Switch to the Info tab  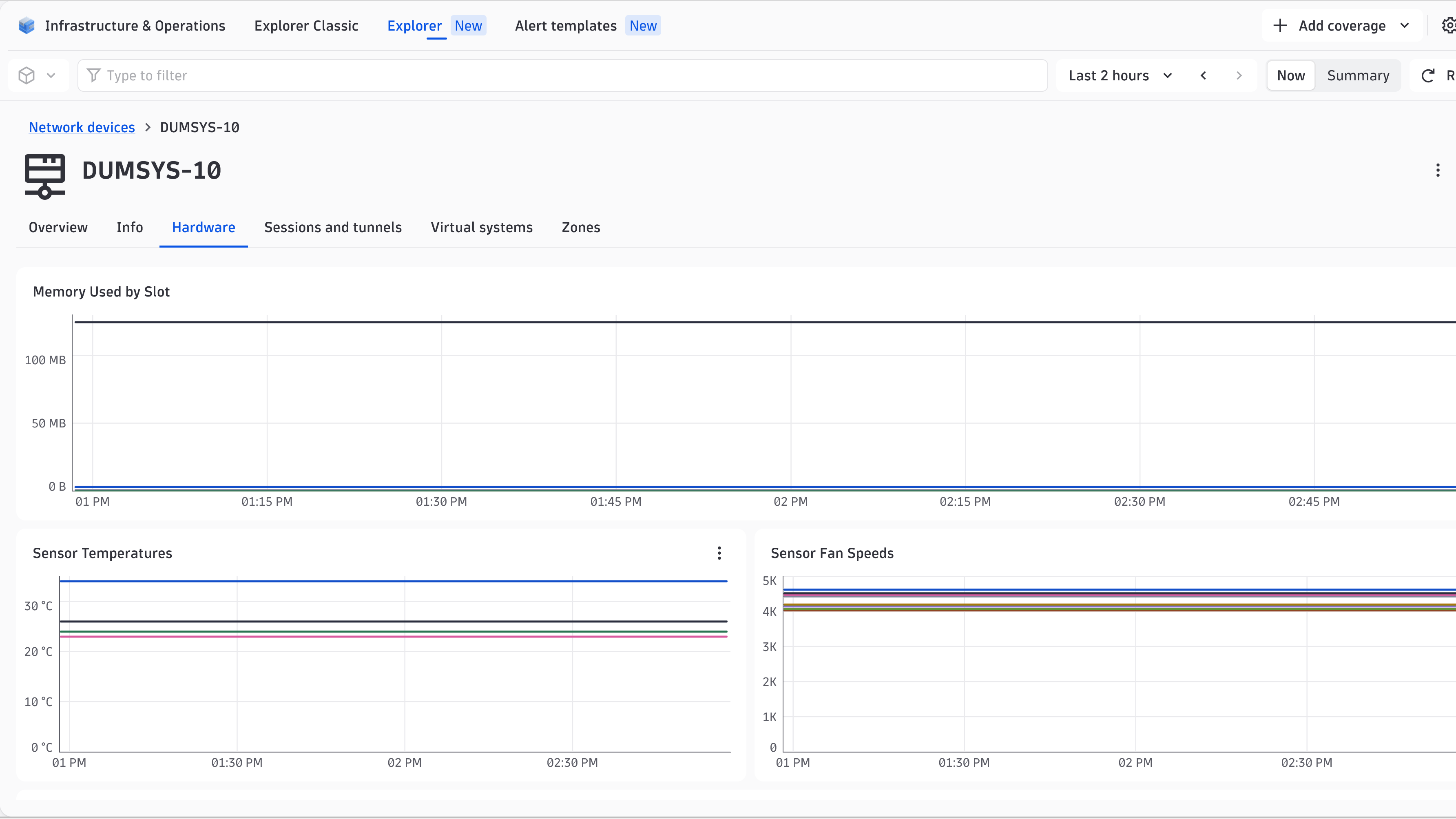pos(129,227)
